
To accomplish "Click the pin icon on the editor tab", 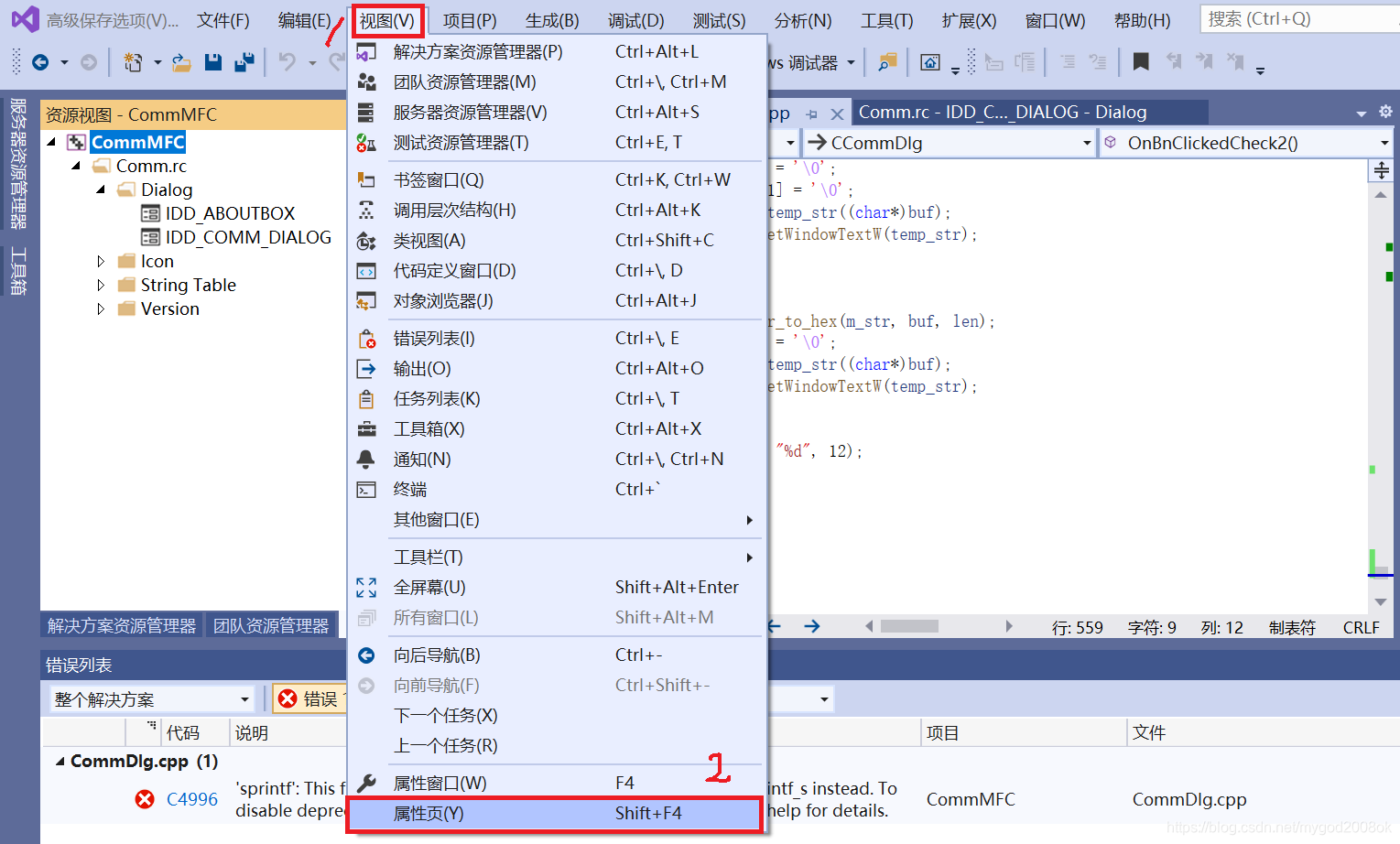I will pos(812,114).
